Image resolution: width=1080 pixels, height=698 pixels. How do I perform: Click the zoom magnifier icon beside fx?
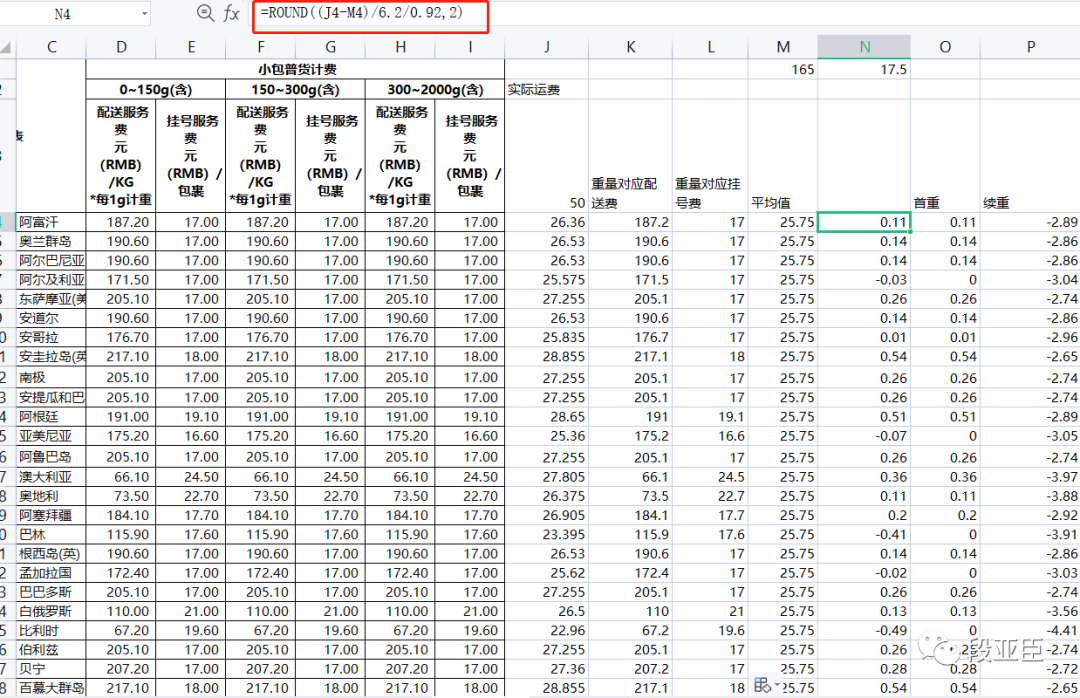coord(205,13)
